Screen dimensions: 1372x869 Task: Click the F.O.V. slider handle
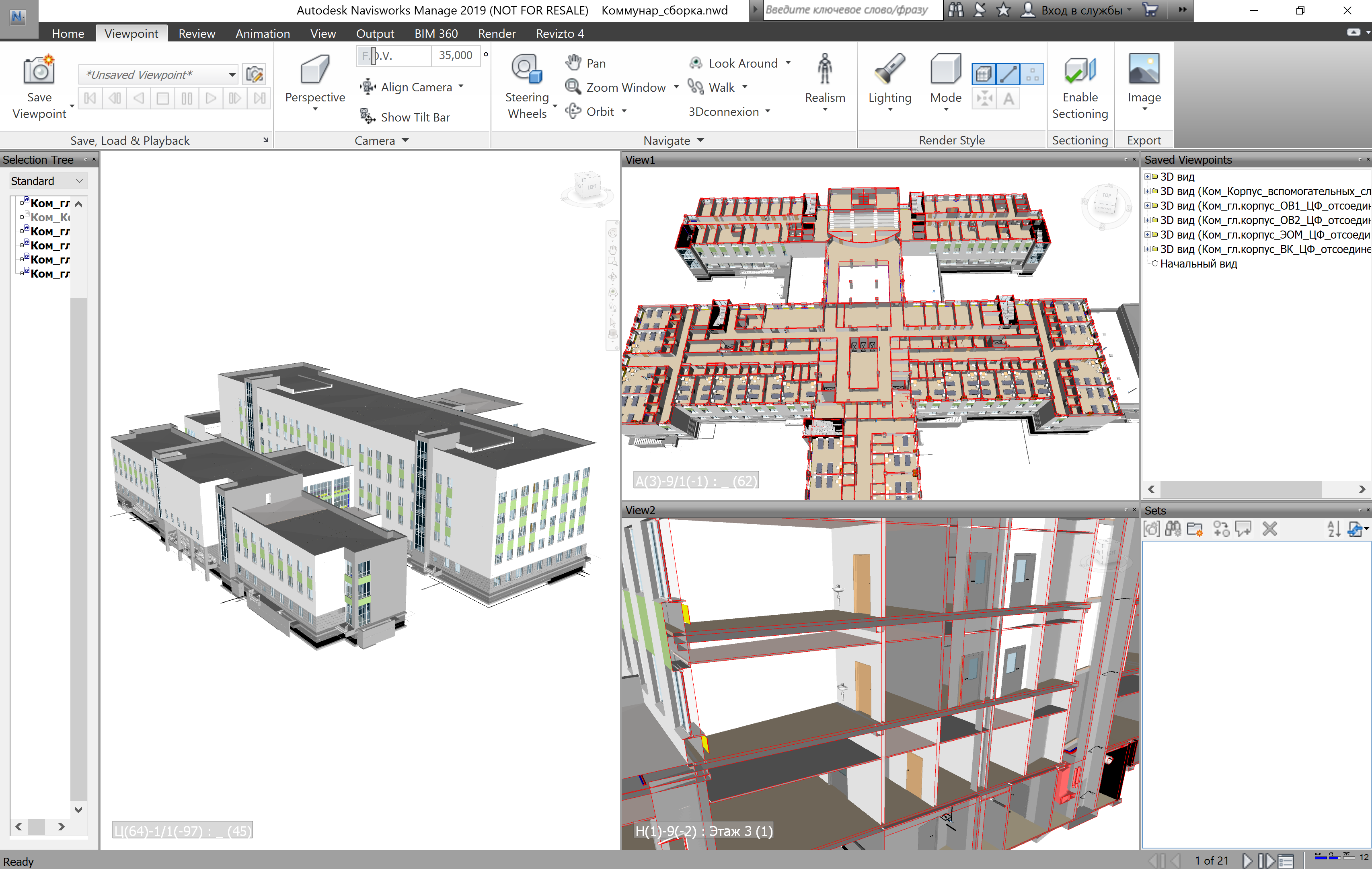374,55
